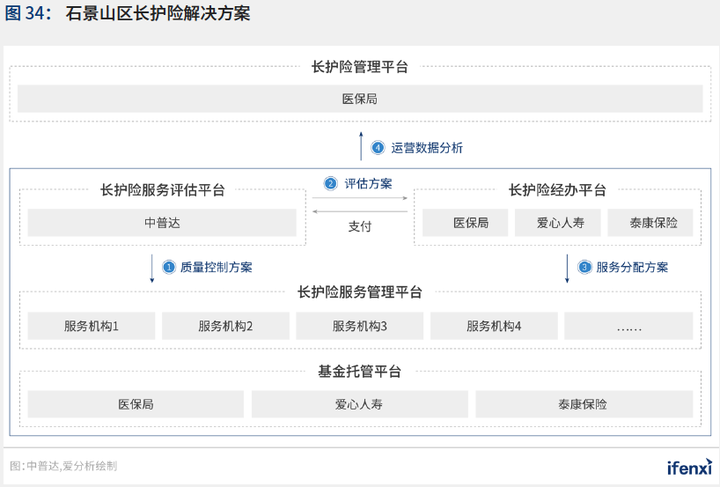Click the '中普达' box
The height and width of the screenshot is (487, 720).
point(162,223)
